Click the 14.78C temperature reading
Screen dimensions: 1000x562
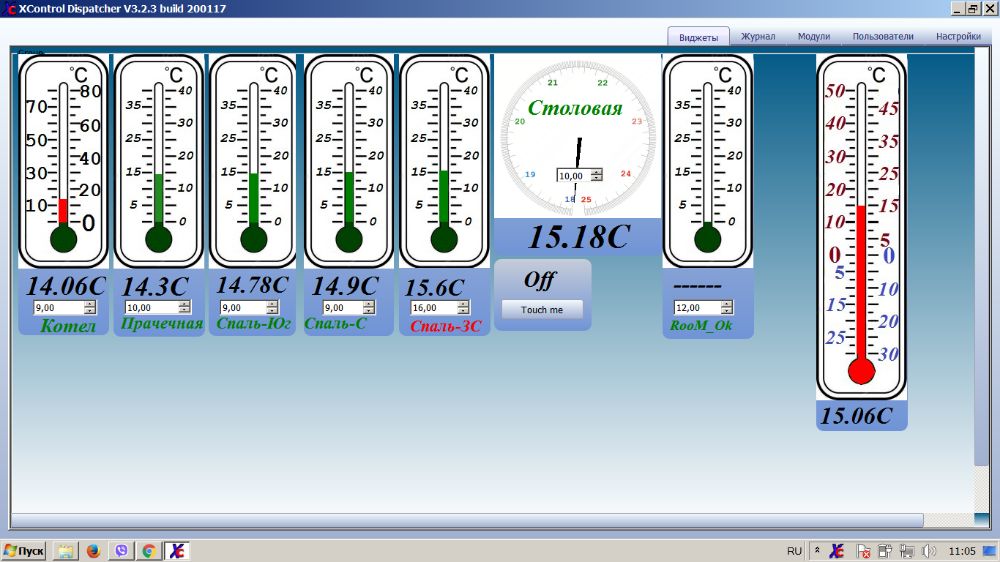(253, 285)
